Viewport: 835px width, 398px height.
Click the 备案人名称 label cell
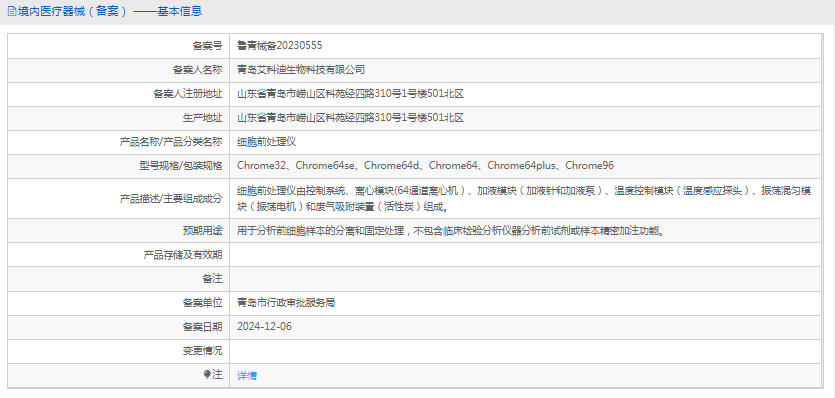tap(118, 70)
